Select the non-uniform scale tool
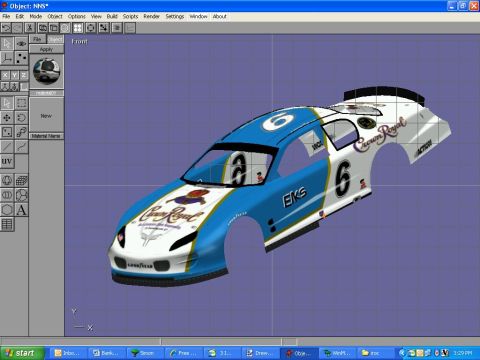The image size is (480, 360). [x=7, y=132]
